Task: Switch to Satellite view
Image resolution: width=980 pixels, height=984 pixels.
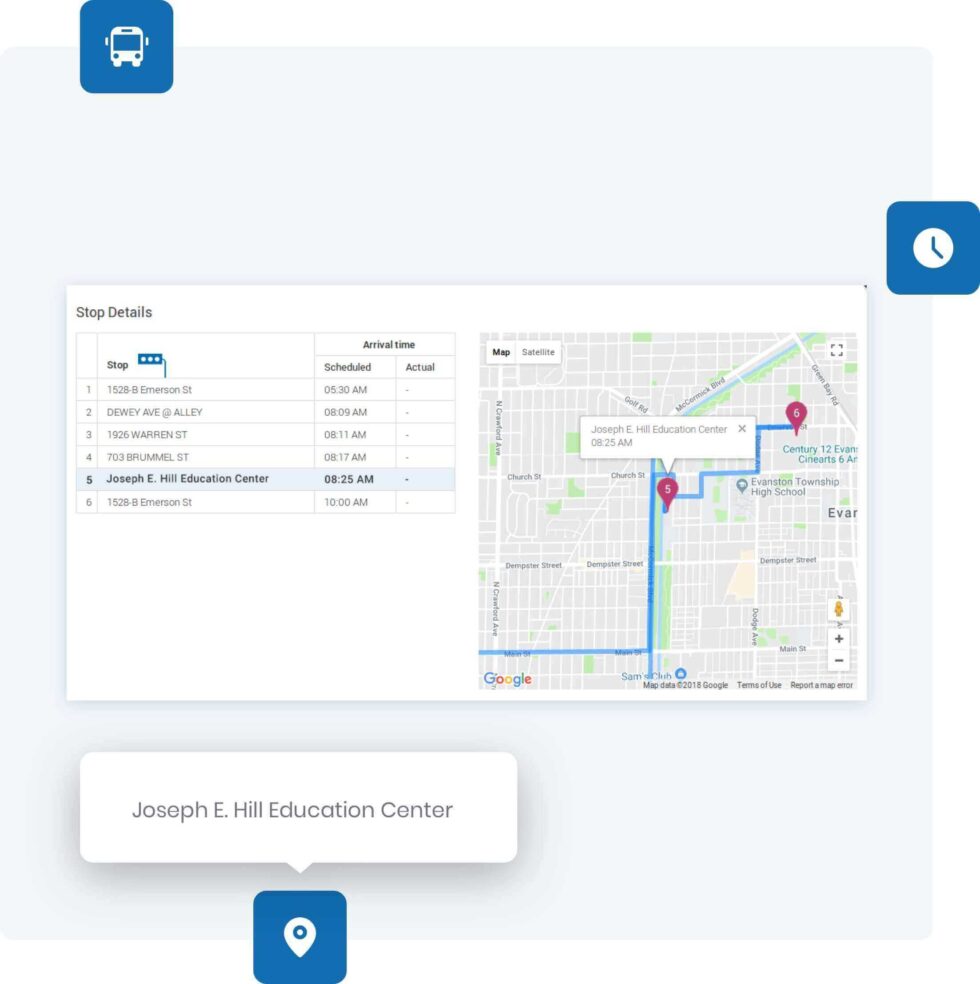Action: (541, 352)
